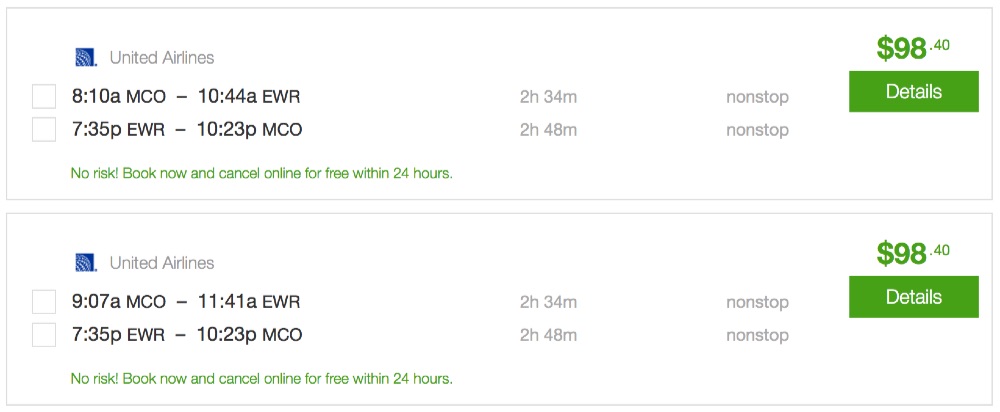Check the 8:10a MCO to EWR flight checkbox
The width and height of the screenshot is (1000, 412).
coord(44,97)
